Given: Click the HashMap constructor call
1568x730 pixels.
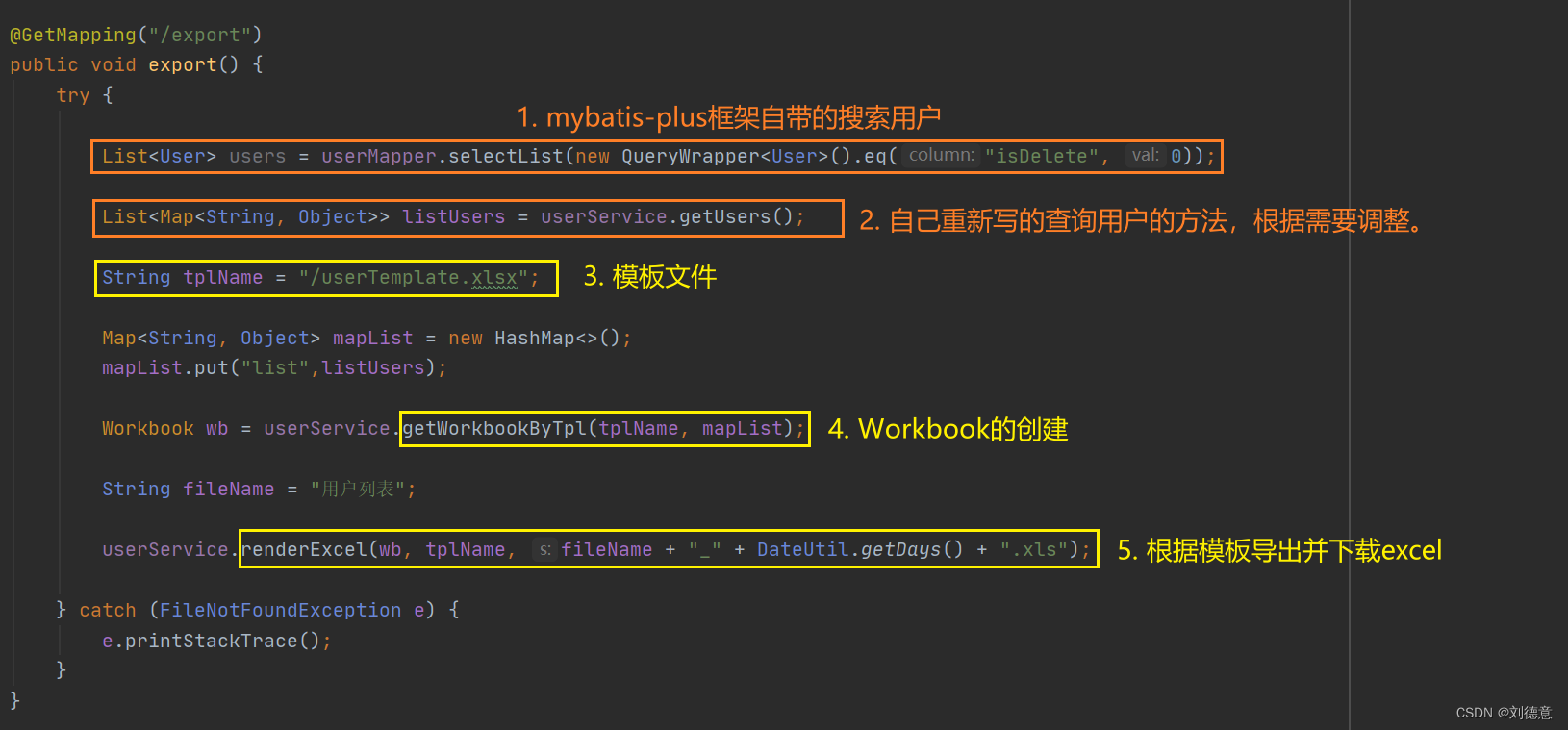Looking at the screenshot, I should tap(557, 338).
